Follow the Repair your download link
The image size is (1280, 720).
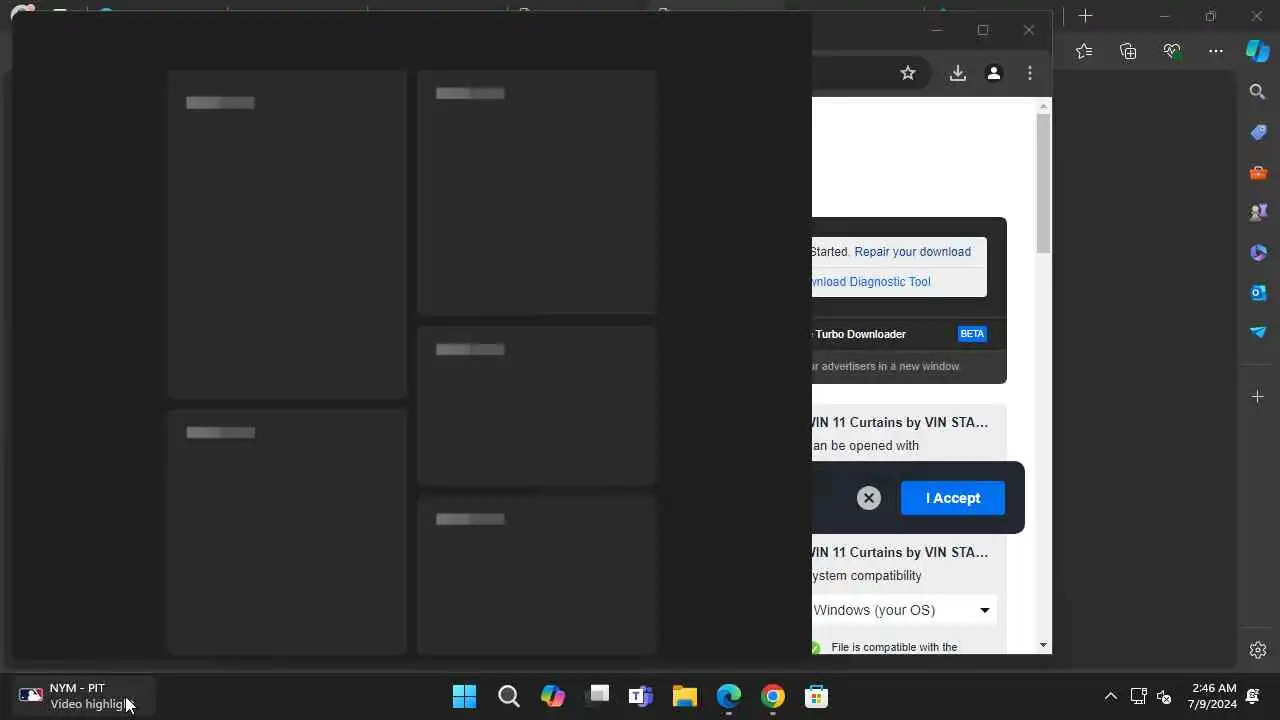click(x=912, y=252)
